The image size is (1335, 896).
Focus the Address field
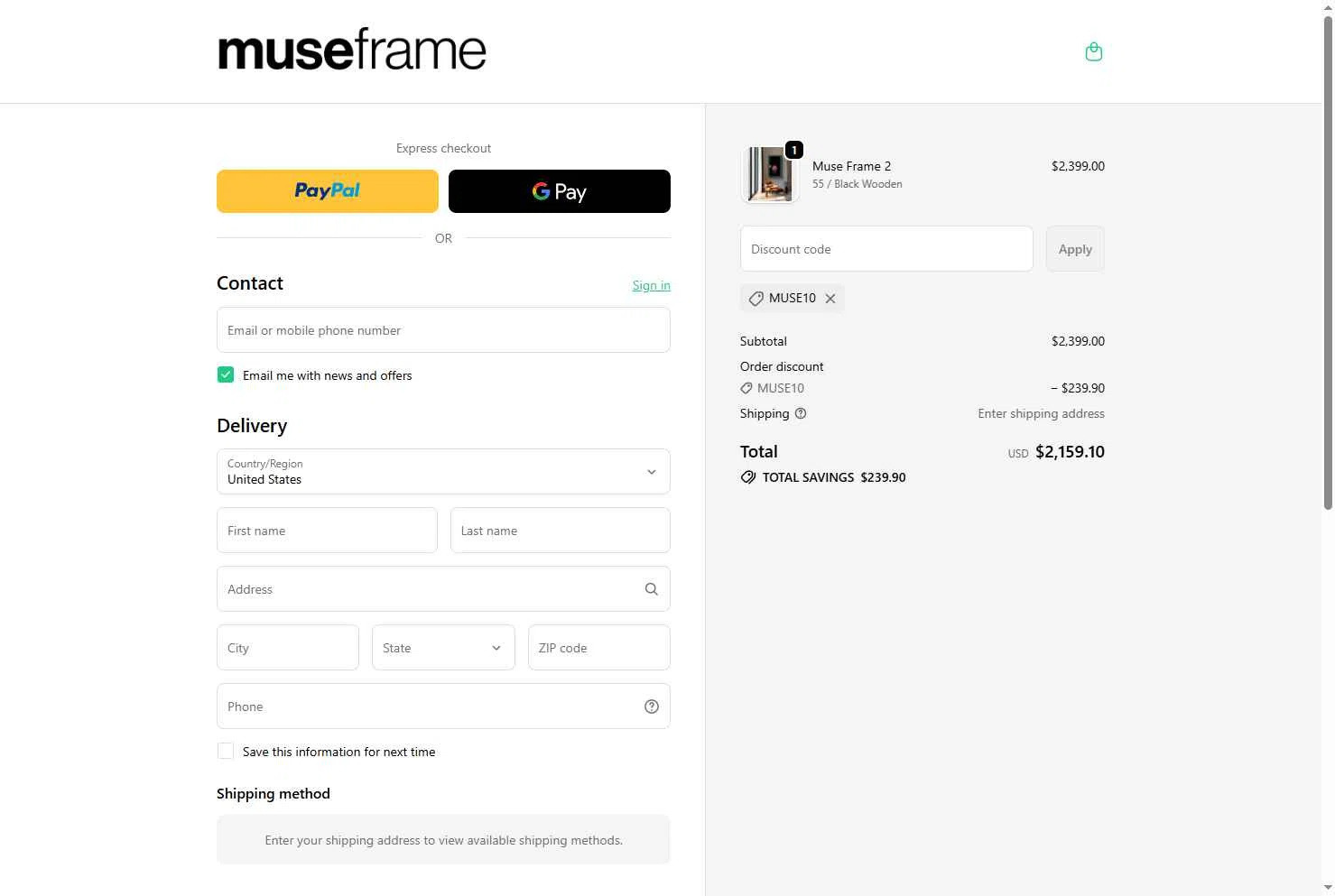coord(443,589)
